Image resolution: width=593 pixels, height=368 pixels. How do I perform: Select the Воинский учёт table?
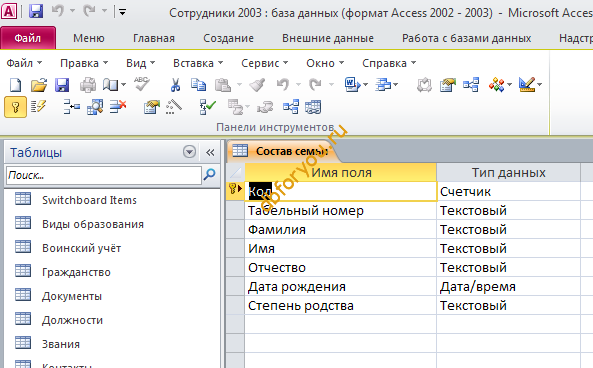point(82,248)
